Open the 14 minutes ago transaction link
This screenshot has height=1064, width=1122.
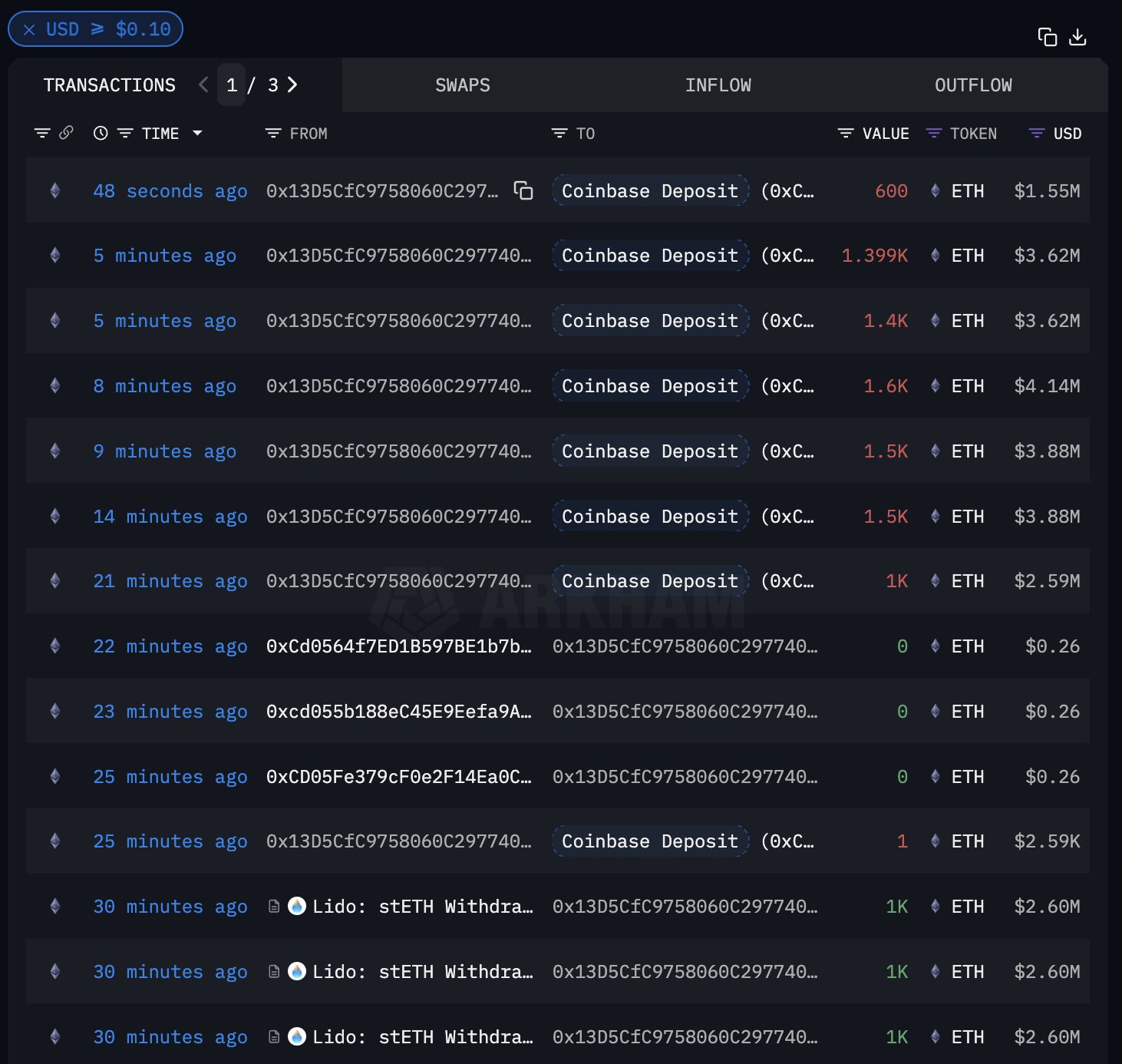pyautogui.click(x=170, y=517)
